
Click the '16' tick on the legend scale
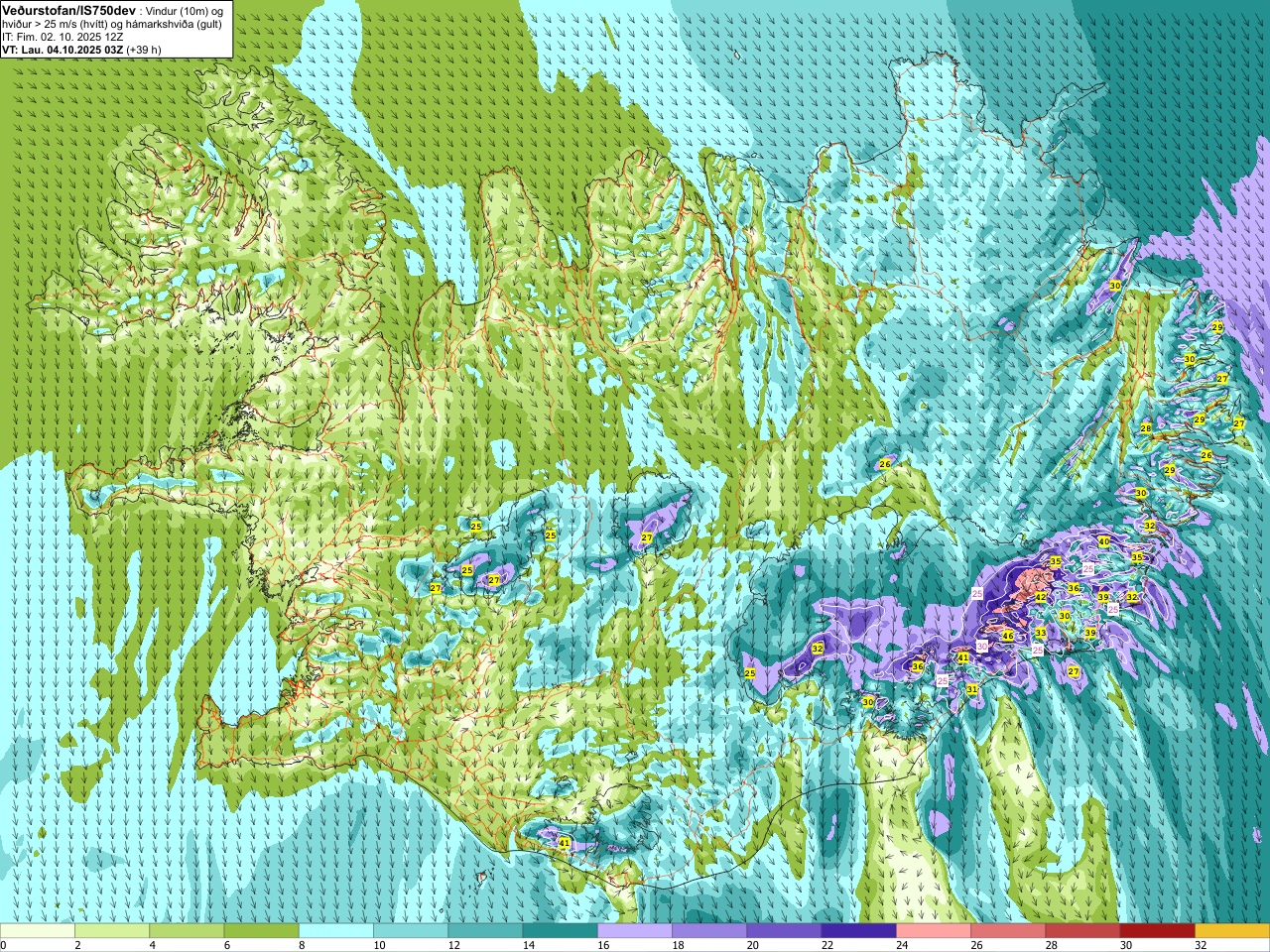603,945
